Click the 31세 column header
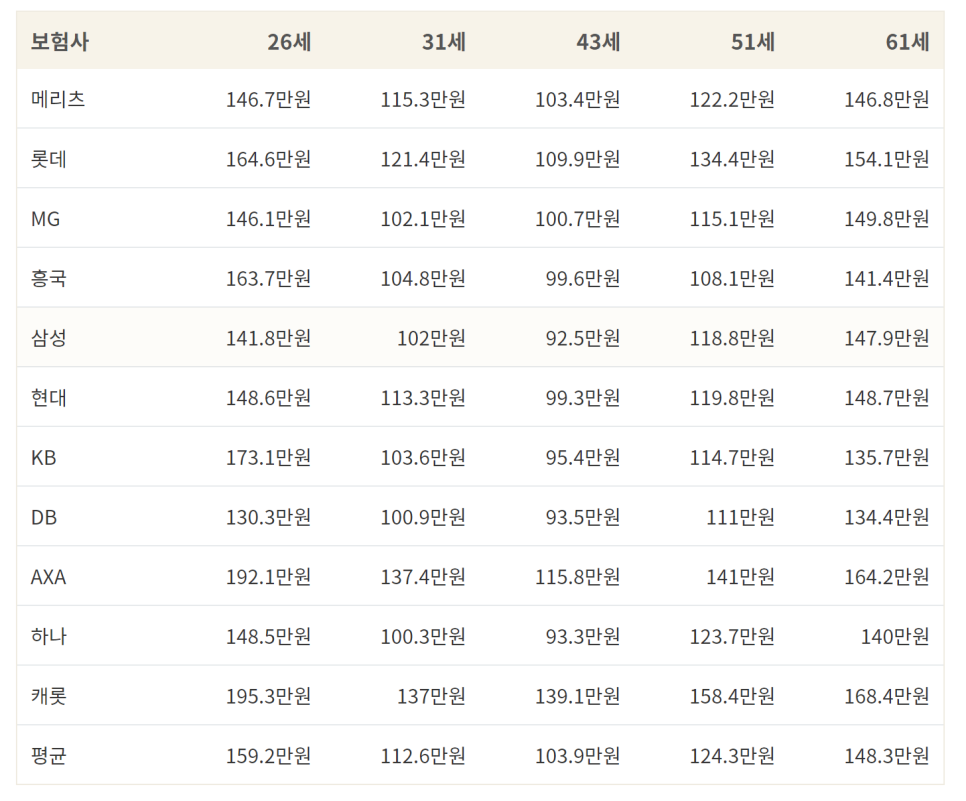966x801 pixels. [444, 42]
